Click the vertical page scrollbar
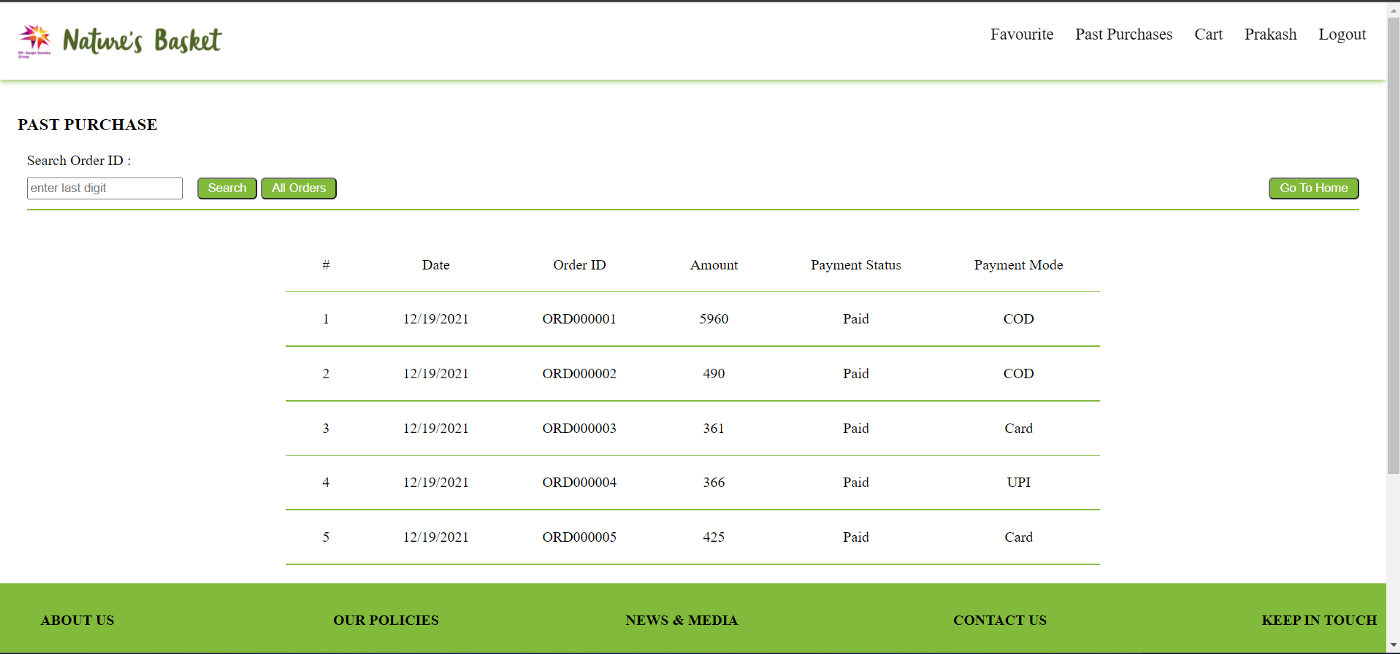 point(1393,250)
